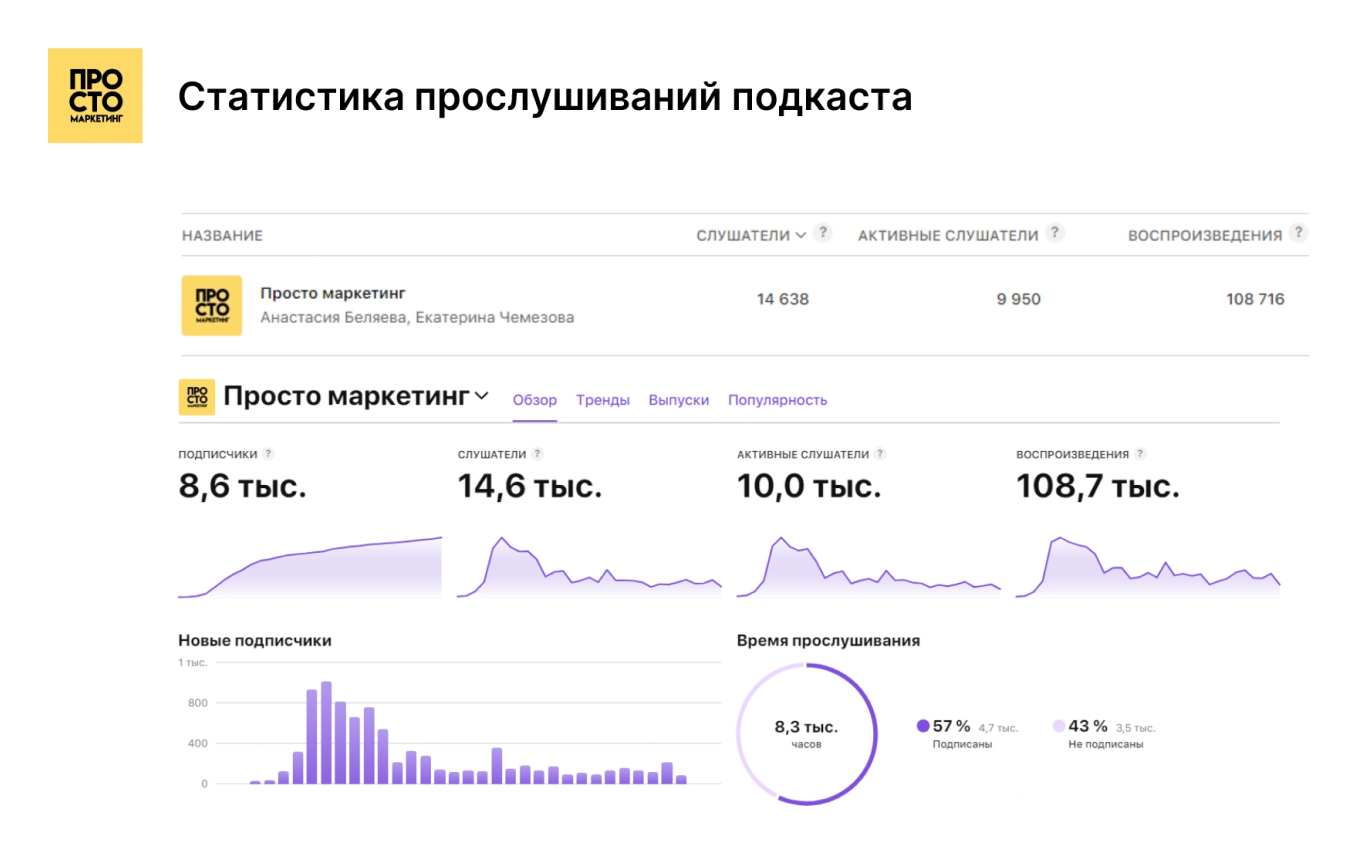1360x855 pixels.
Task: Click the 14,6 тыс. listeners figure
Action: (x=530, y=487)
